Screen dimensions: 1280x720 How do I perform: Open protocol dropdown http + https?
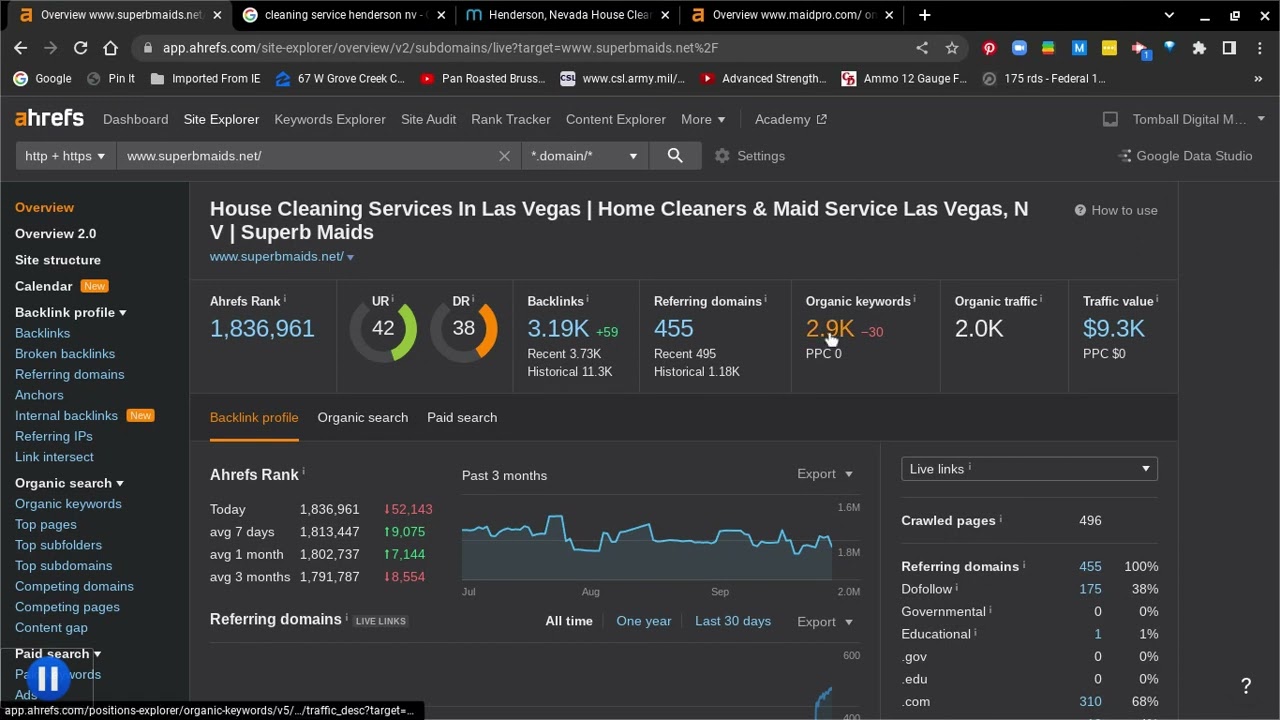click(x=65, y=156)
